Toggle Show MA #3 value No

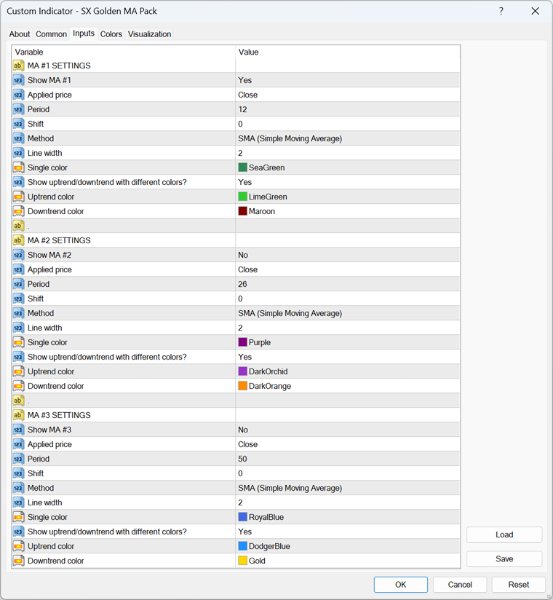point(243,430)
